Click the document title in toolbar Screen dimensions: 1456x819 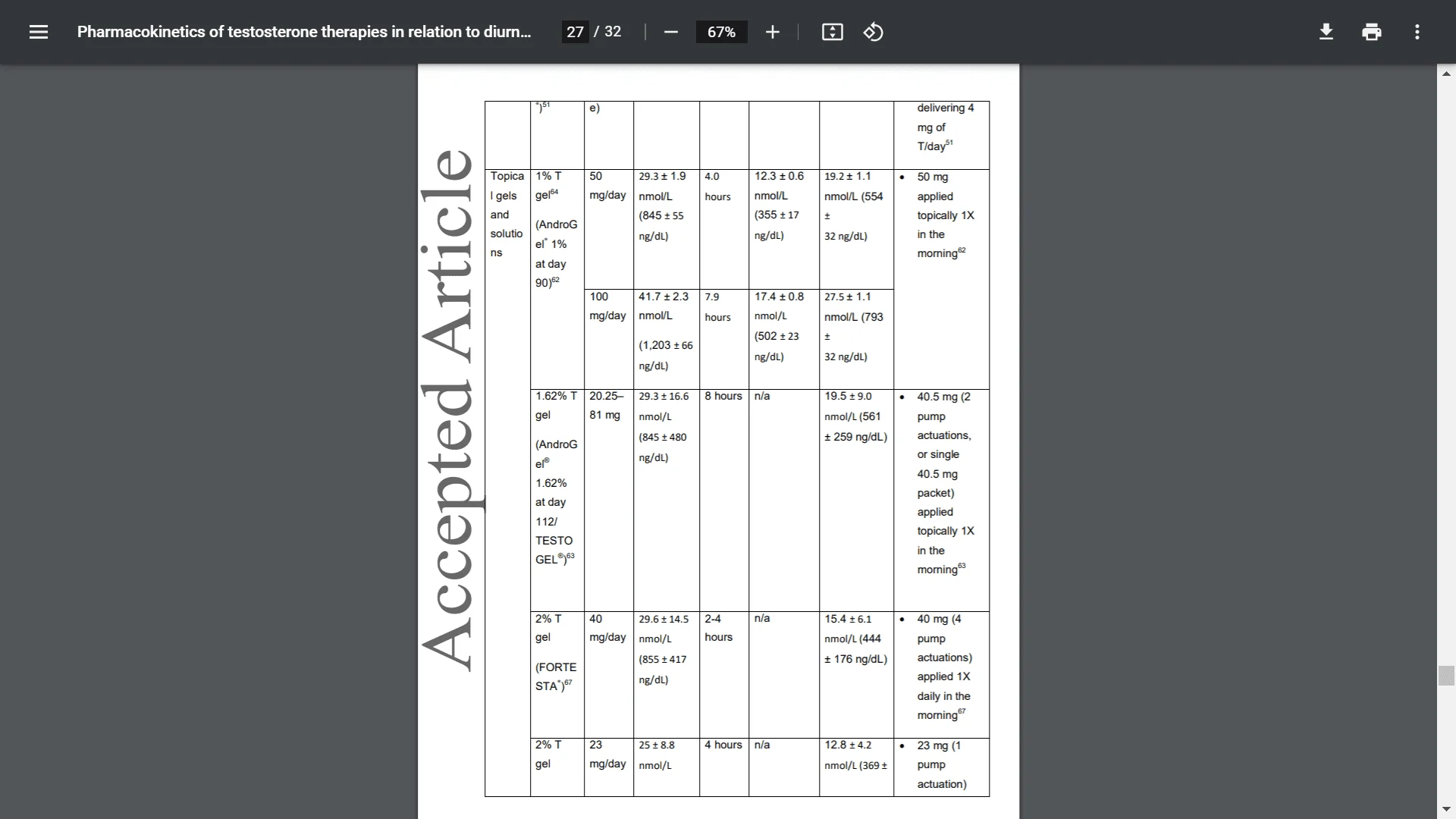pos(305,32)
